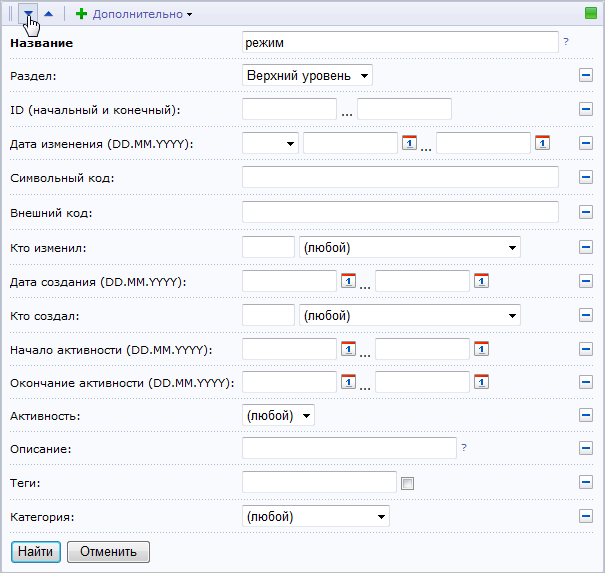Toggle the checkbox next to Теги field
Screen dimensions: 605x573
[x=407, y=484]
